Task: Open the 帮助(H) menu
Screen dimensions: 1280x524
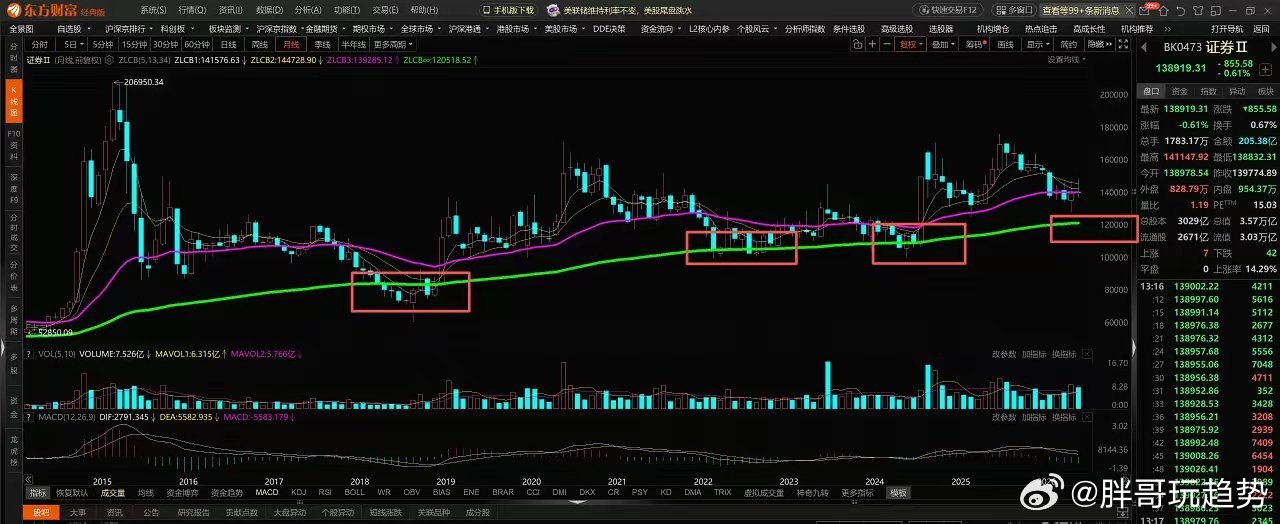Action: 424,9
